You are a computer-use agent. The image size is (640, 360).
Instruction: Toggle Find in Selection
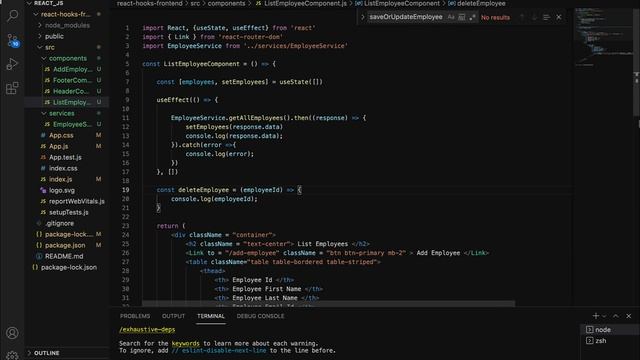pyautogui.click(x=546, y=17)
